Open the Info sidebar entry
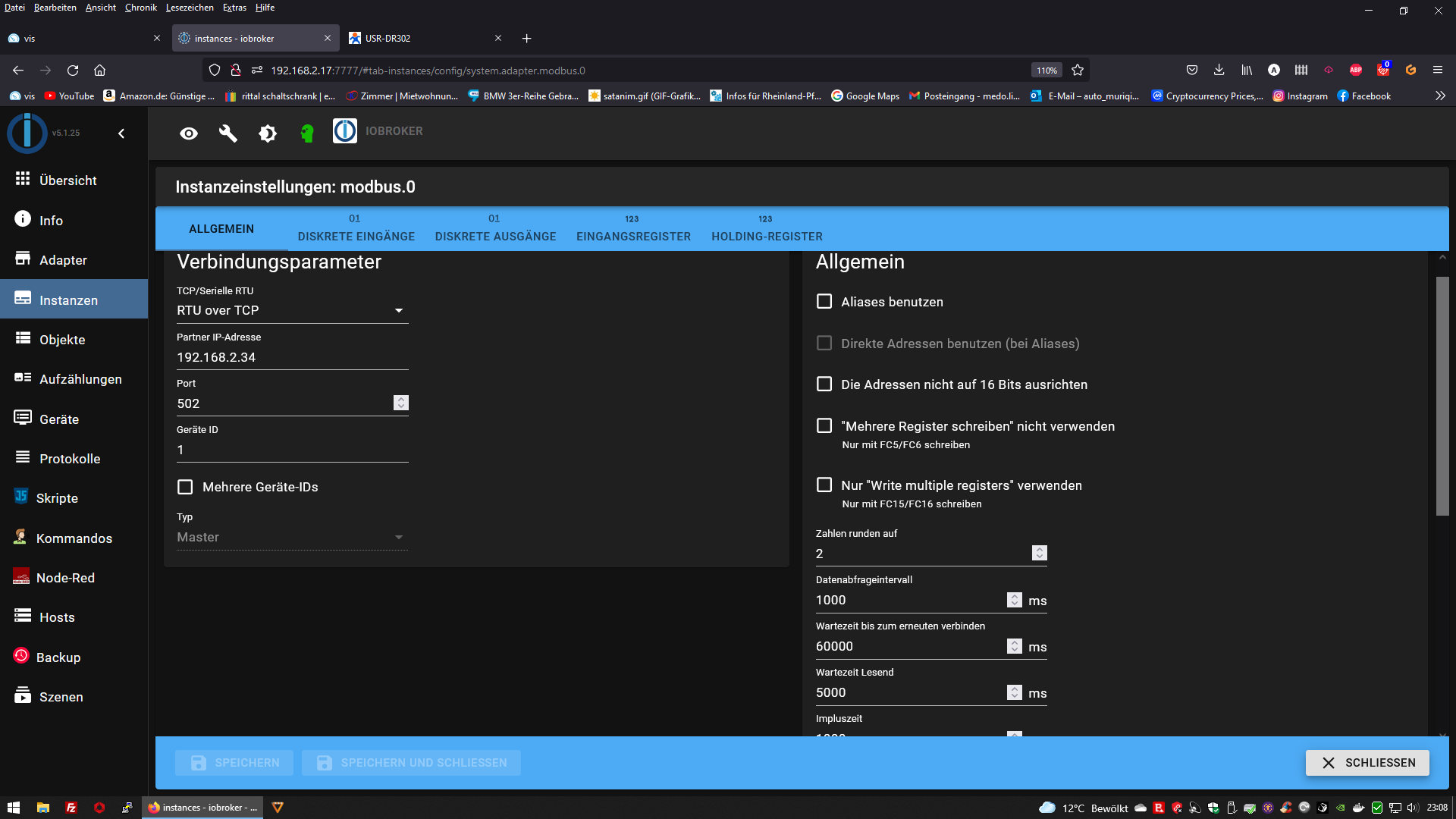The height and width of the screenshot is (819, 1456). click(x=74, y=220)
